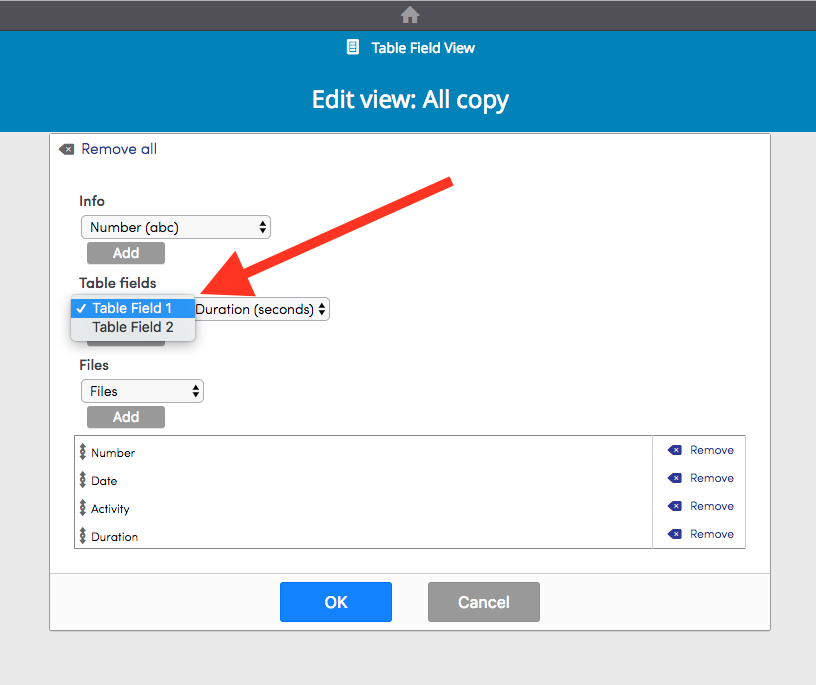The height and width of the screenshot is (685, 816).
Task: Remove the Date field from the list
Action: click(698, 478)
